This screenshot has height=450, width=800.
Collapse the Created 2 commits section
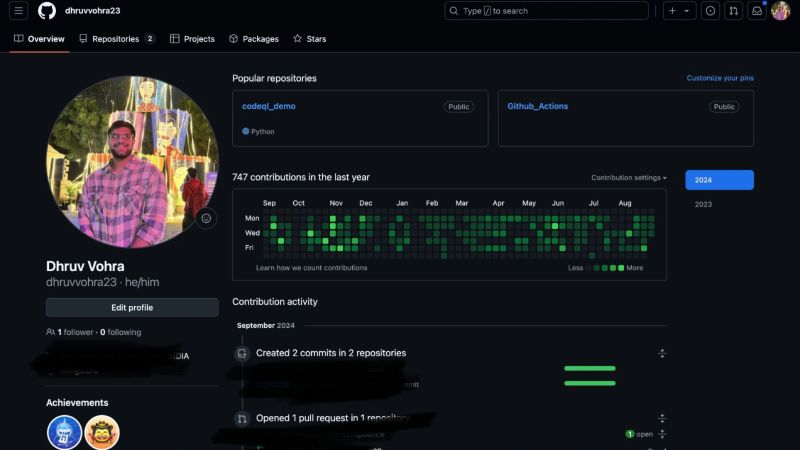pos(662,353)
